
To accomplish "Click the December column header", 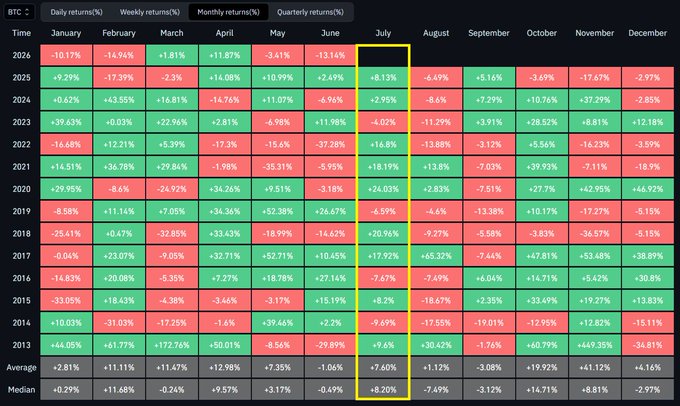I will pyautogui.click(x=647, y=33).
